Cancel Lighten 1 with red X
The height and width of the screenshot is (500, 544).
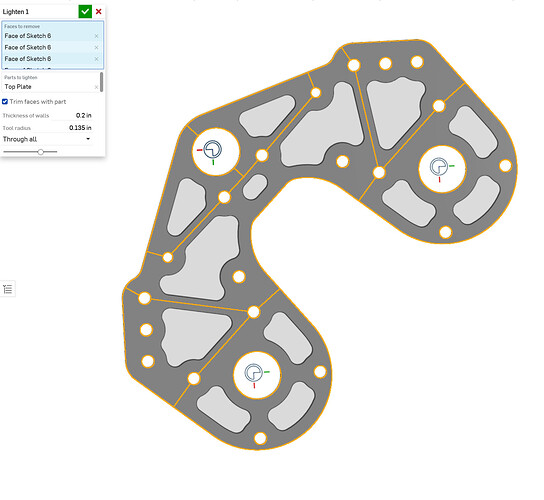pos(99,11)
